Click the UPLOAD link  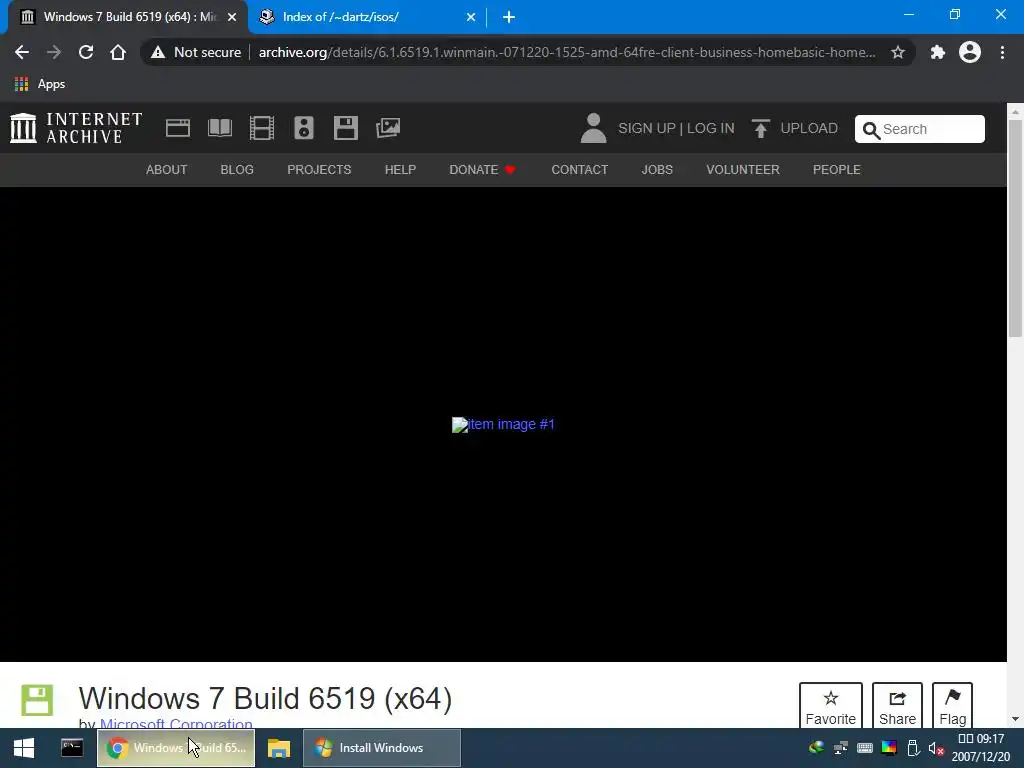point(809,129)
